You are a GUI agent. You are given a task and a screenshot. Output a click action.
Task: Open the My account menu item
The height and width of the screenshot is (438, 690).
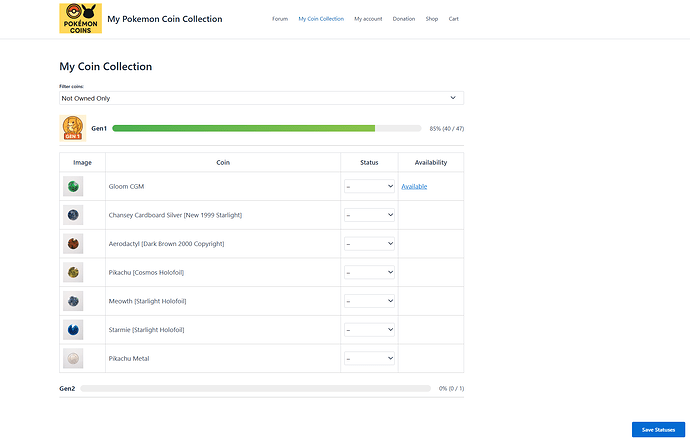click(368, 19)
